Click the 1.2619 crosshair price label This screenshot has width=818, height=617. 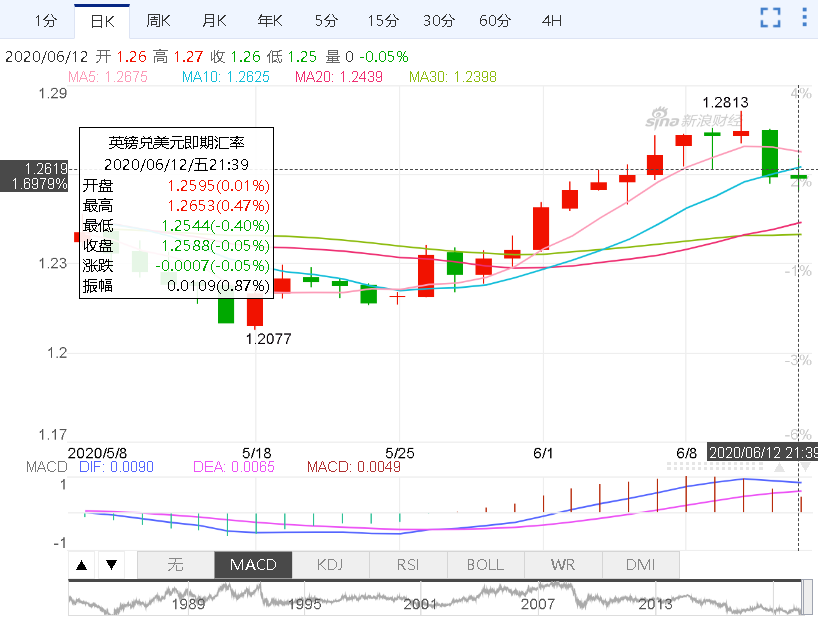[x=46, y=168]
